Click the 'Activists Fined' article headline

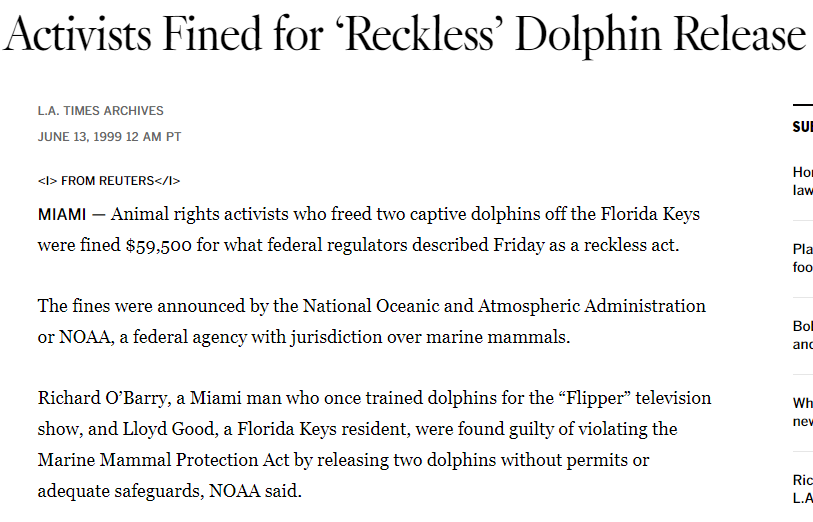(404, 36)
